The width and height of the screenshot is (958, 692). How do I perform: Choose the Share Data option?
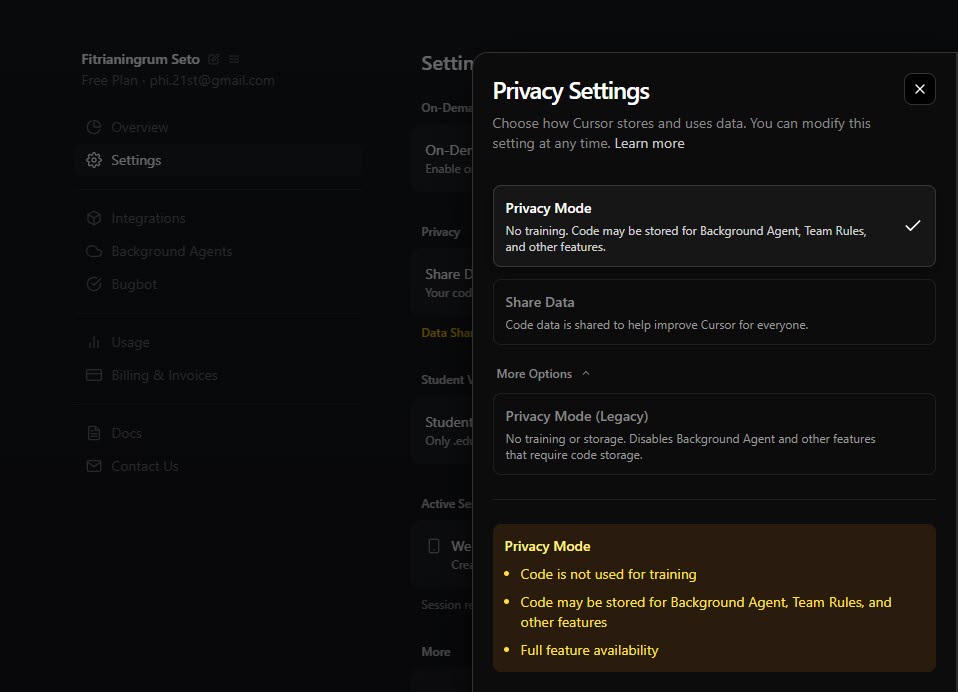click(x=714, y=311)
